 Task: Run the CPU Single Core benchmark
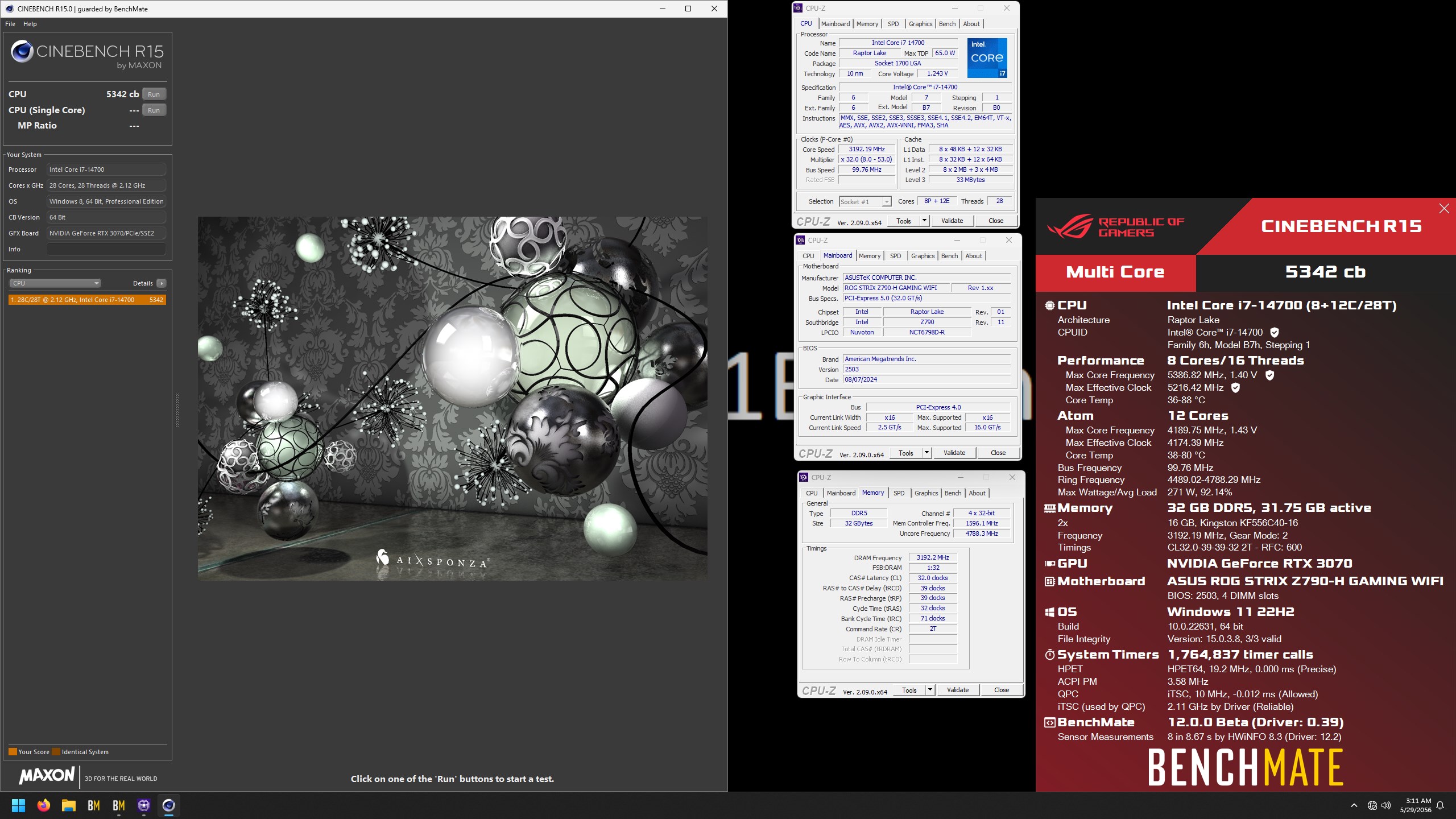(154, 110)
